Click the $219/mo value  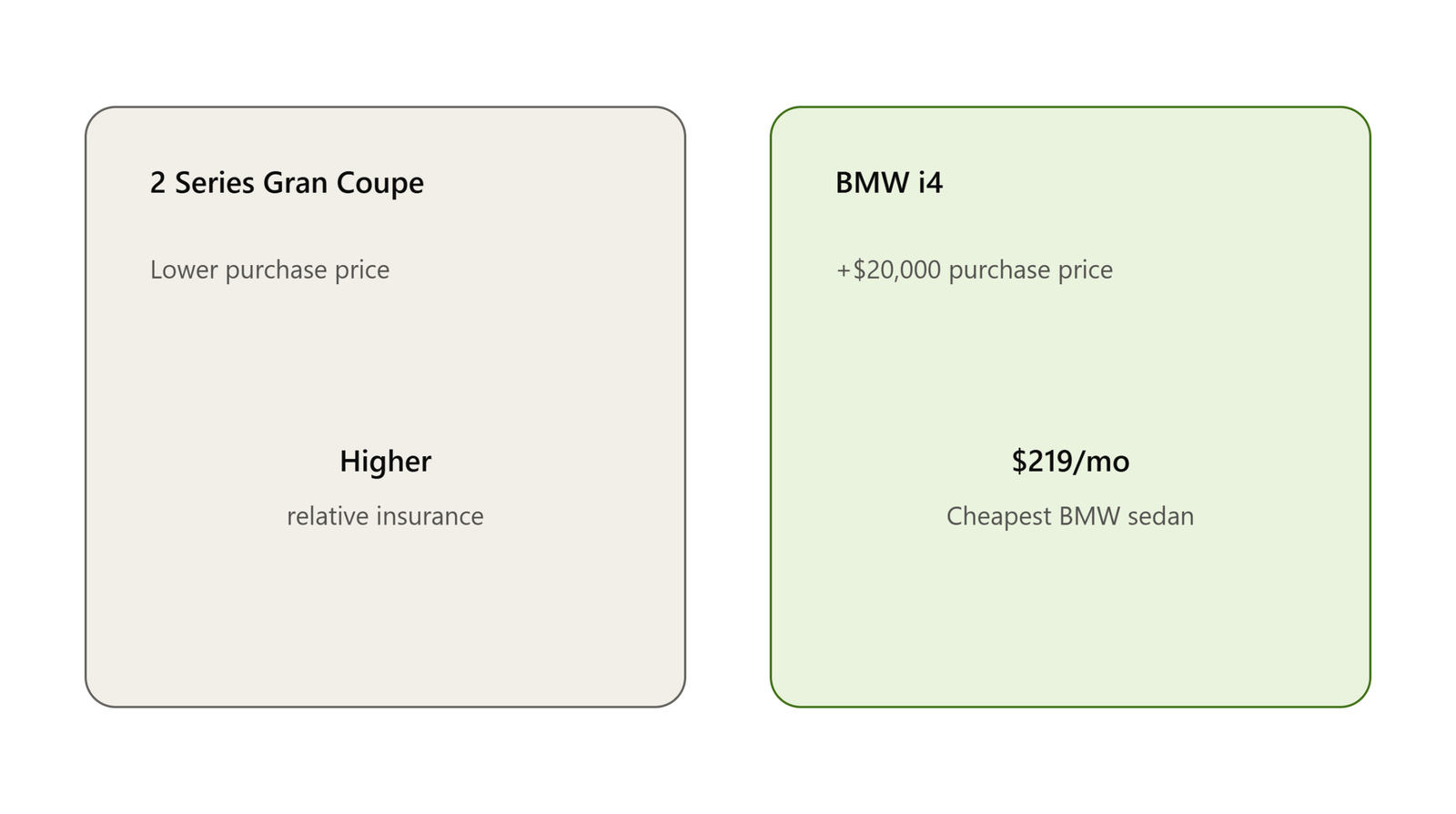point(1070,461)
